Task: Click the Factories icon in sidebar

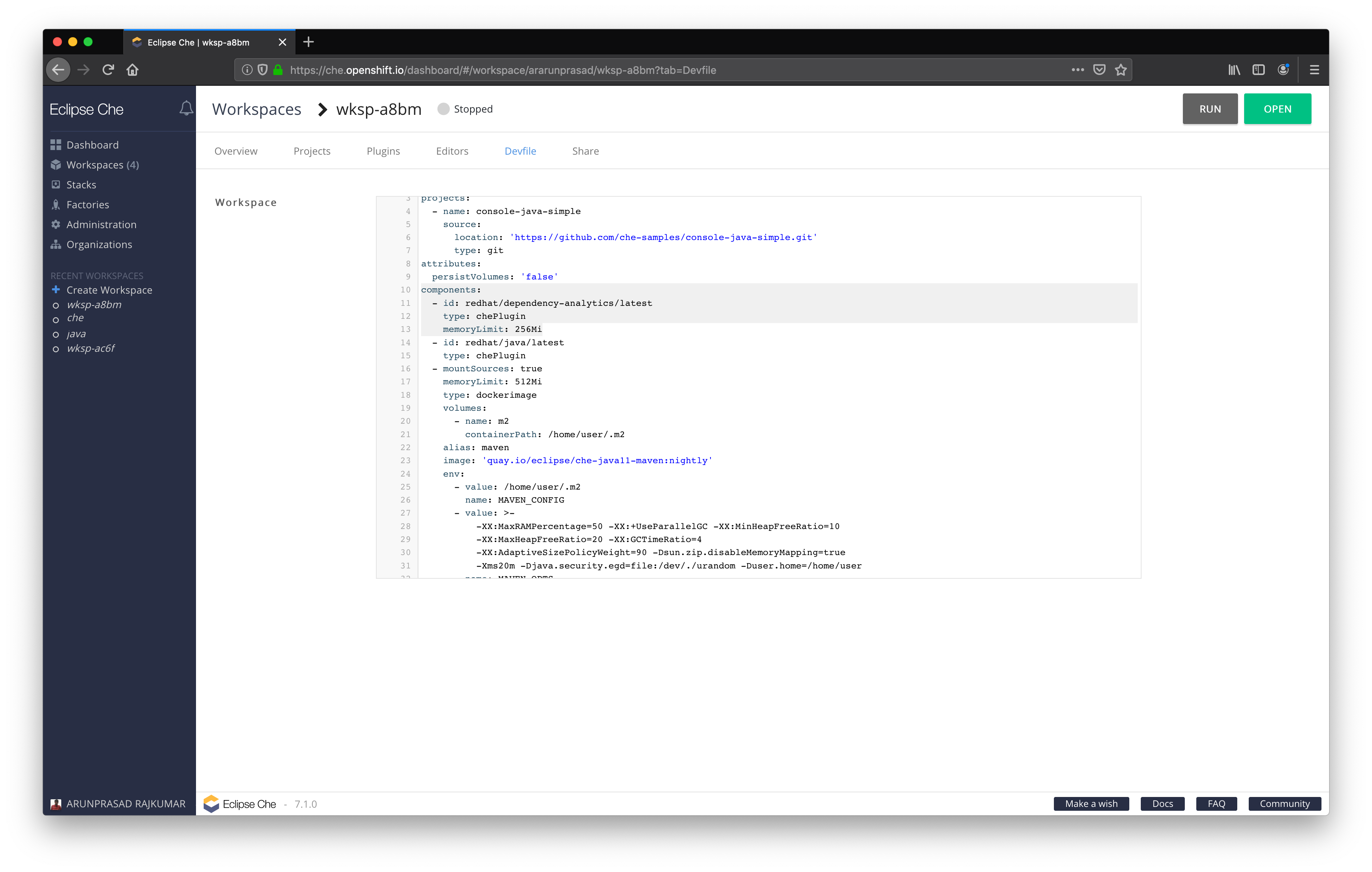Action: (55, 204)
